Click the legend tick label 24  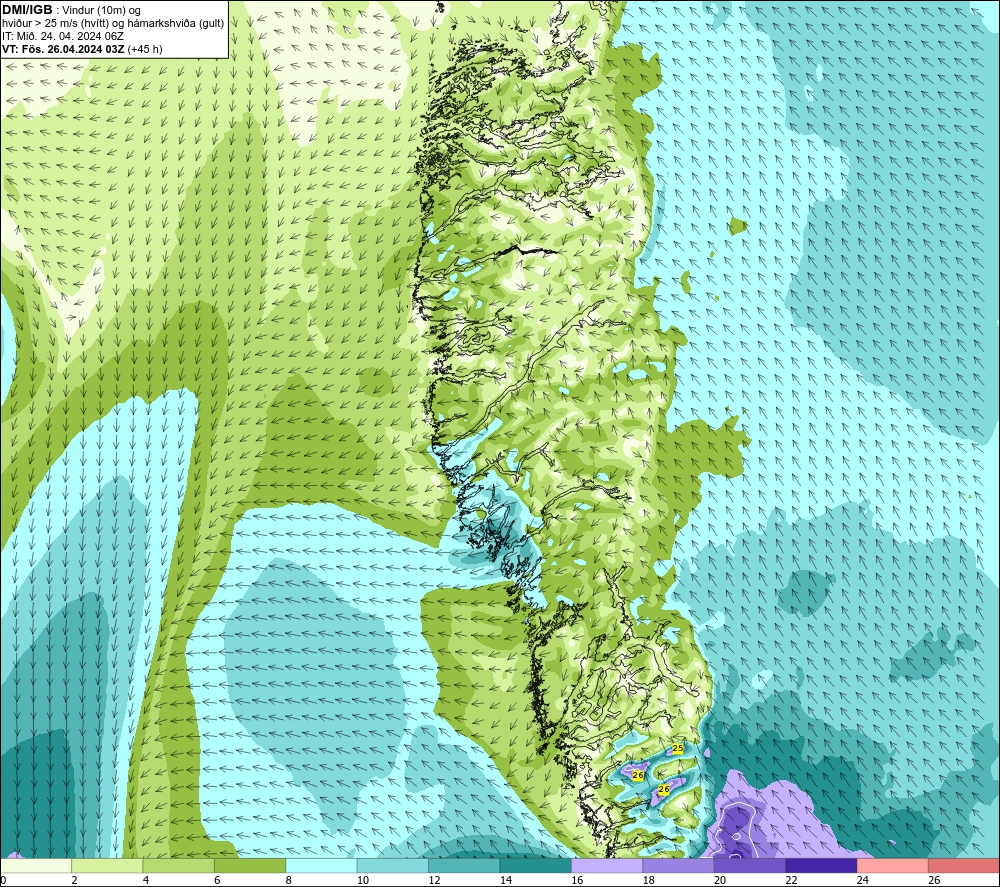863,880
